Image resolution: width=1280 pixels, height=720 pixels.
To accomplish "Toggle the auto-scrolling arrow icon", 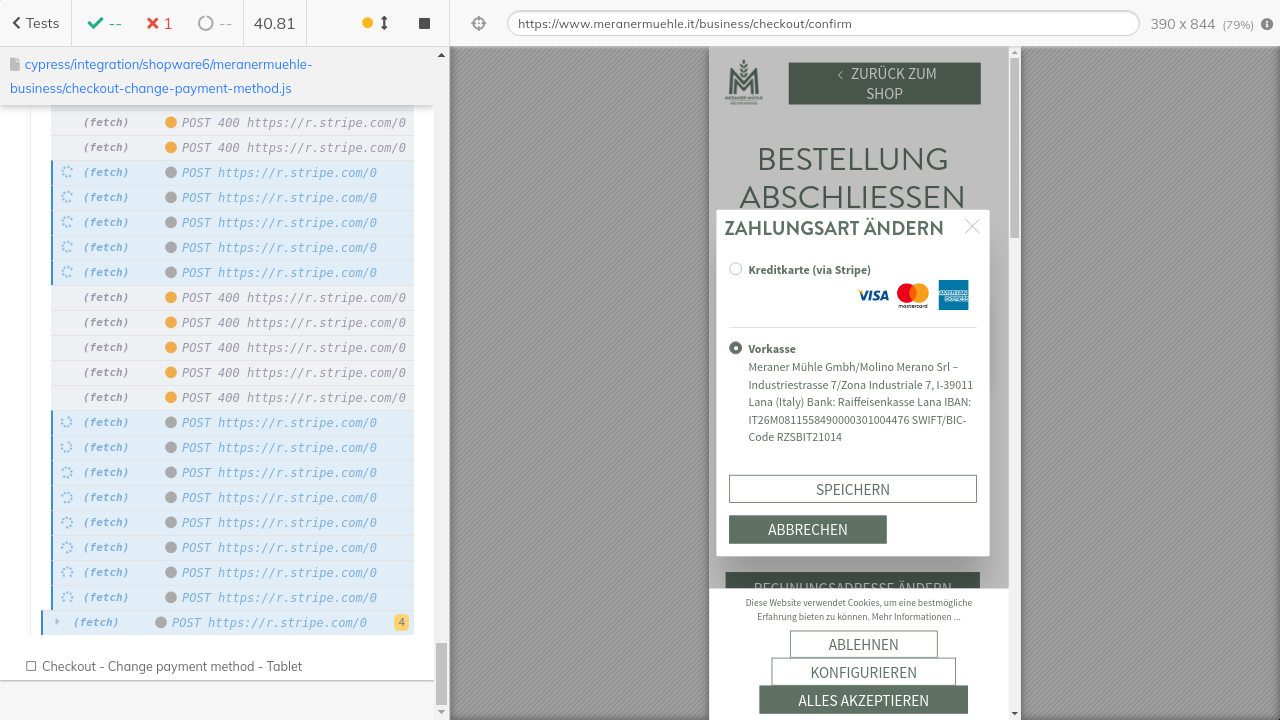I will (384, 23).
